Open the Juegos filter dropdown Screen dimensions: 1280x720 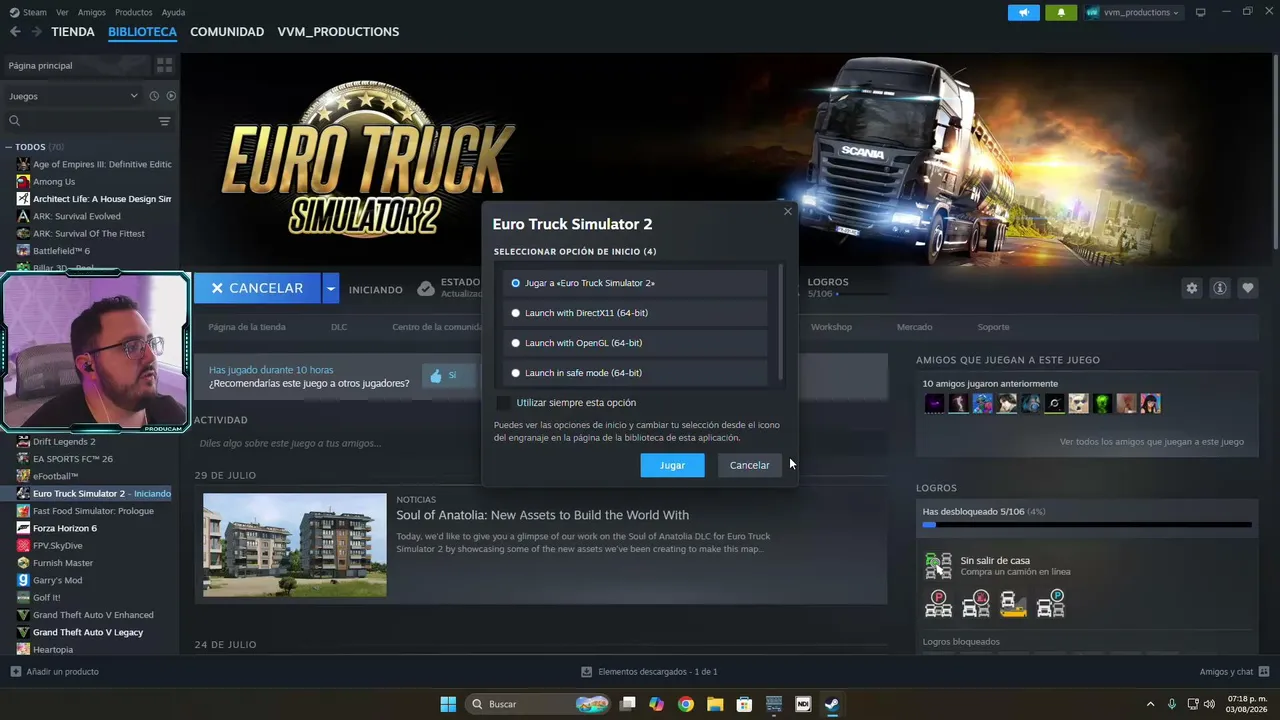(x=73, y=96)
